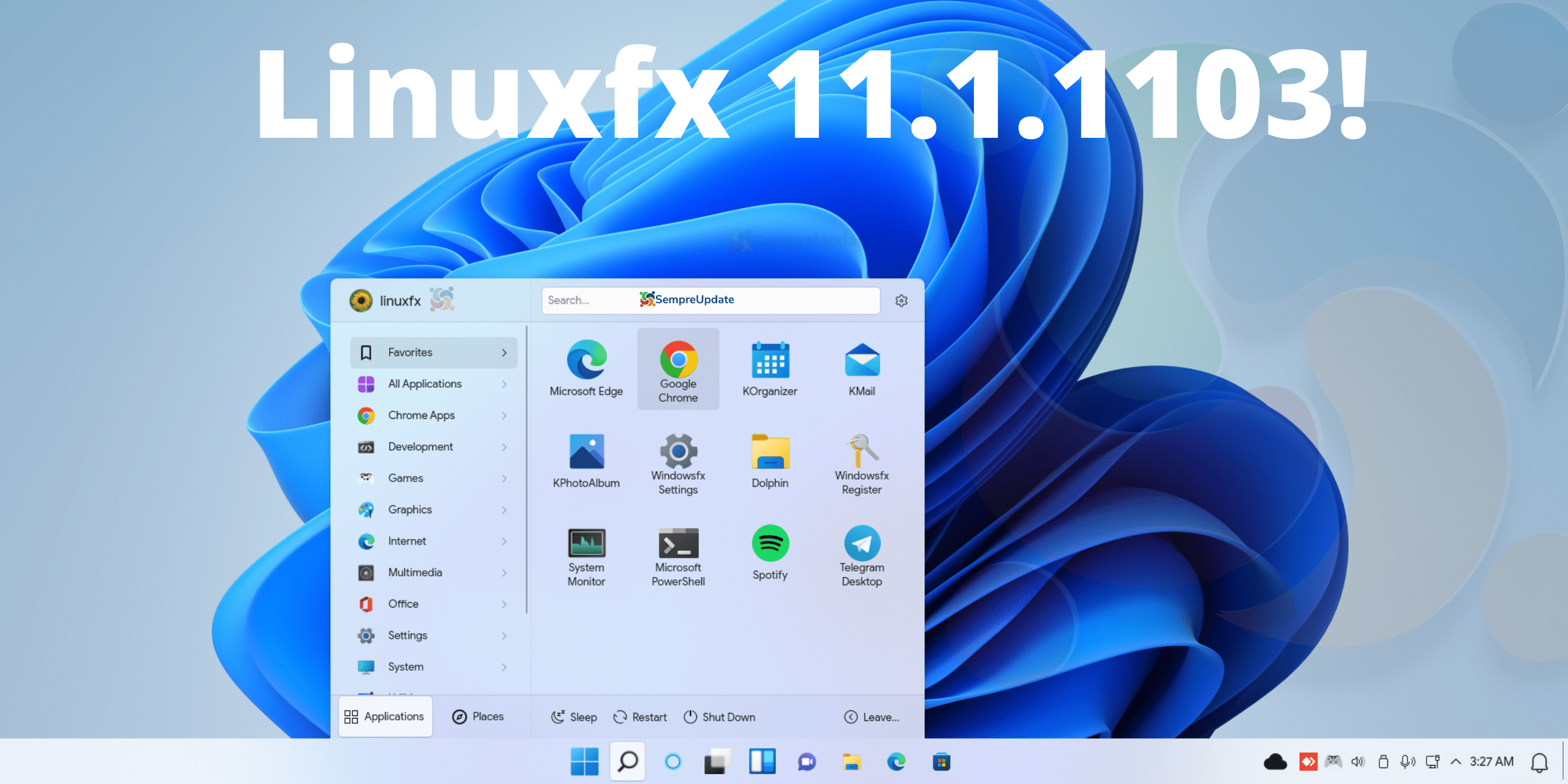The image size is (1568, 784).
Task: Open Microsoft PowerShell
Action: (x=678, y=556)
